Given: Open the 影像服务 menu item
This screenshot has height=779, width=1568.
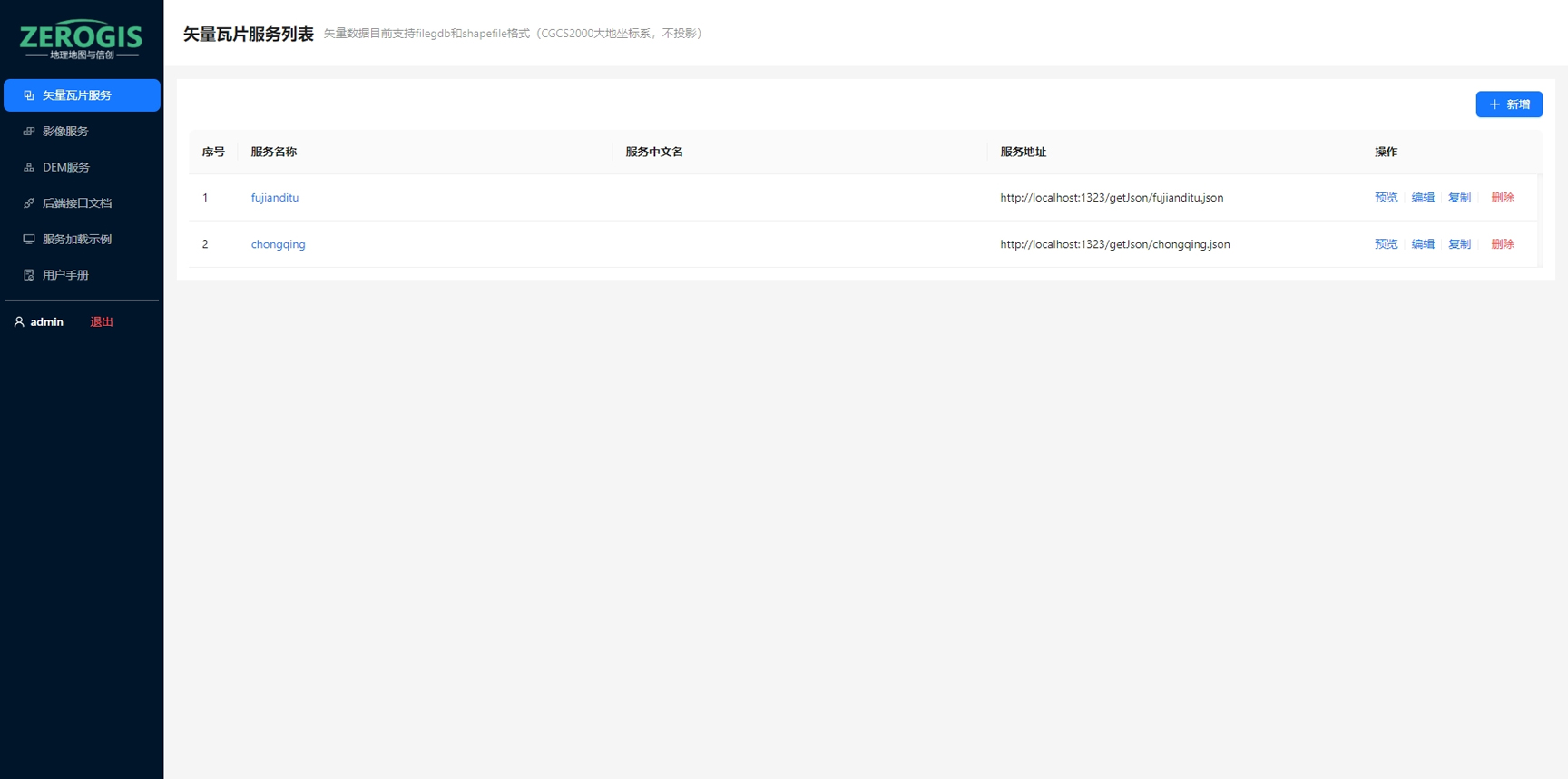Looking at the screenshot, I should tap(82, 131).
